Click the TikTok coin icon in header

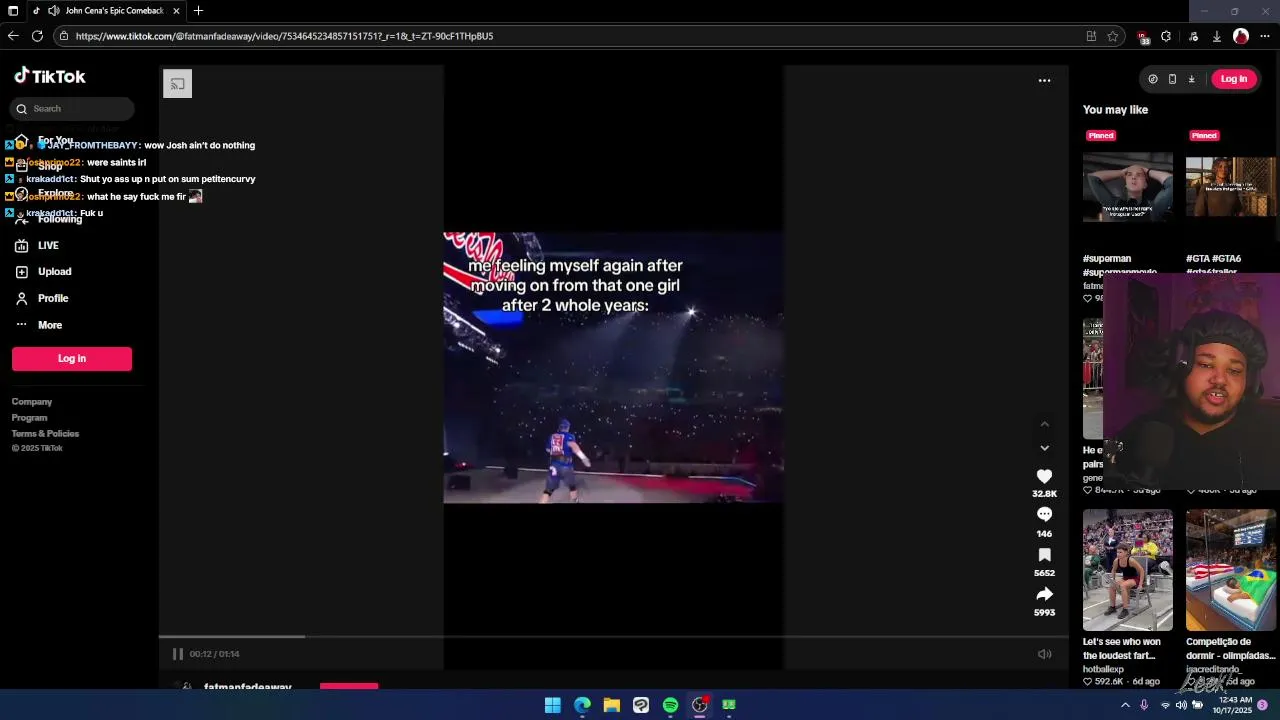(x=1153, y=79)
